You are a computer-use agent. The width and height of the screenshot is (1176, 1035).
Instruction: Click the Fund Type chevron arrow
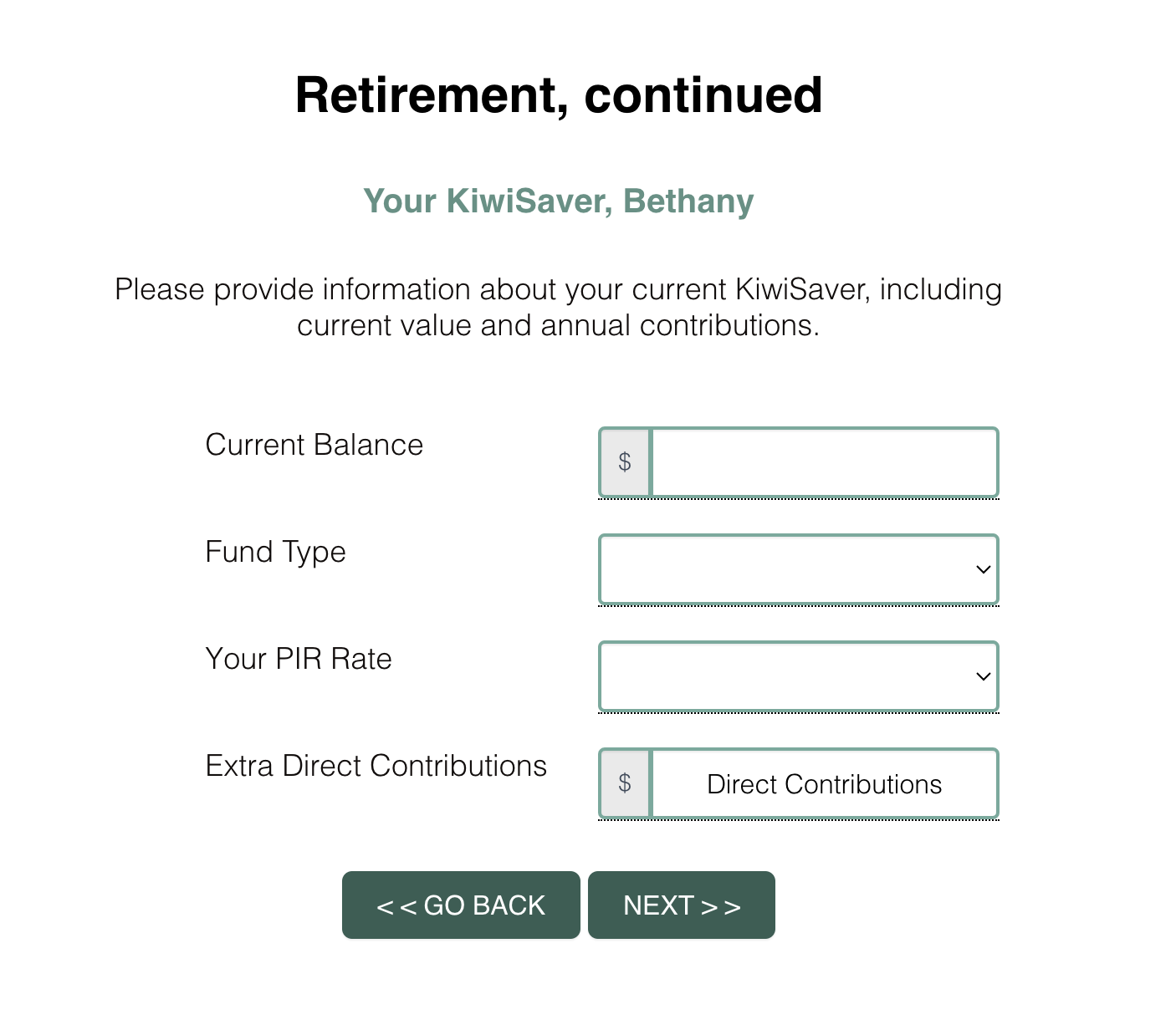[983, 569]
